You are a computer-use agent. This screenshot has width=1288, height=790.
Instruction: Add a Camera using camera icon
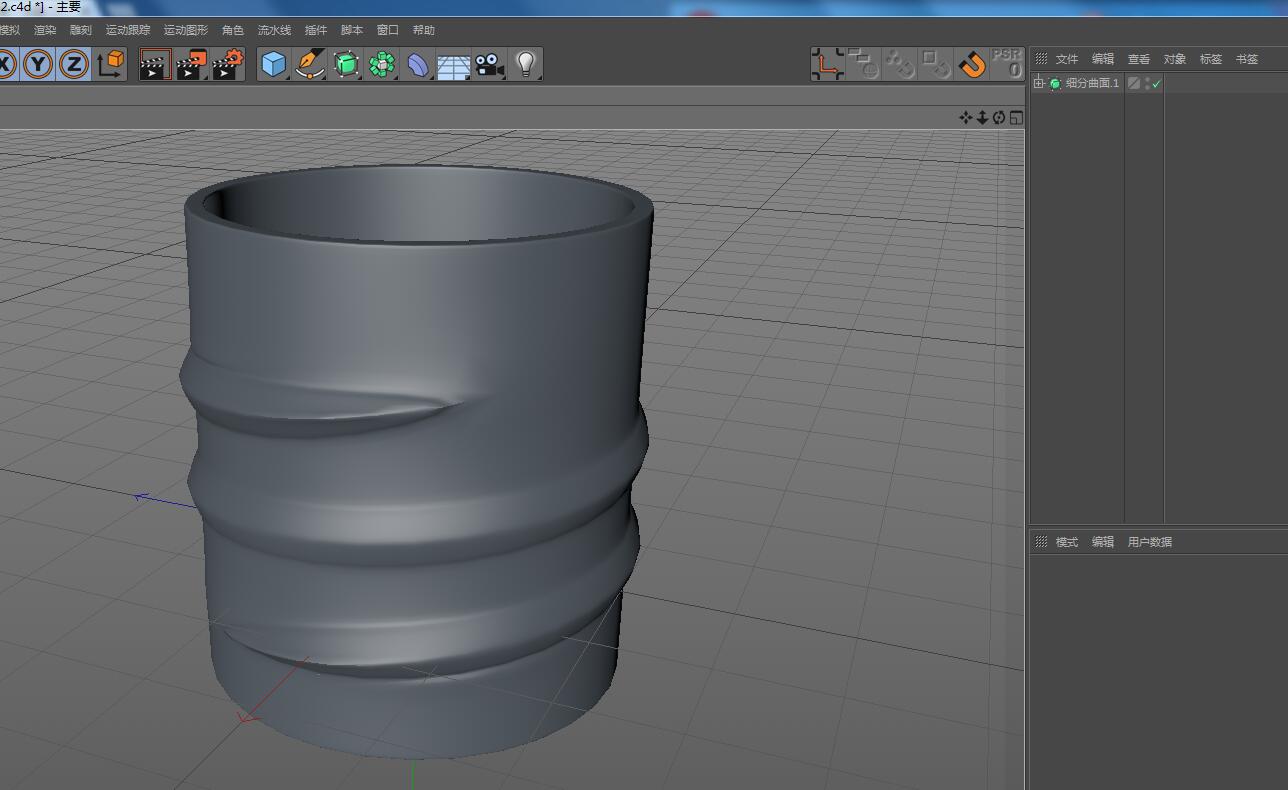[489, 65]
